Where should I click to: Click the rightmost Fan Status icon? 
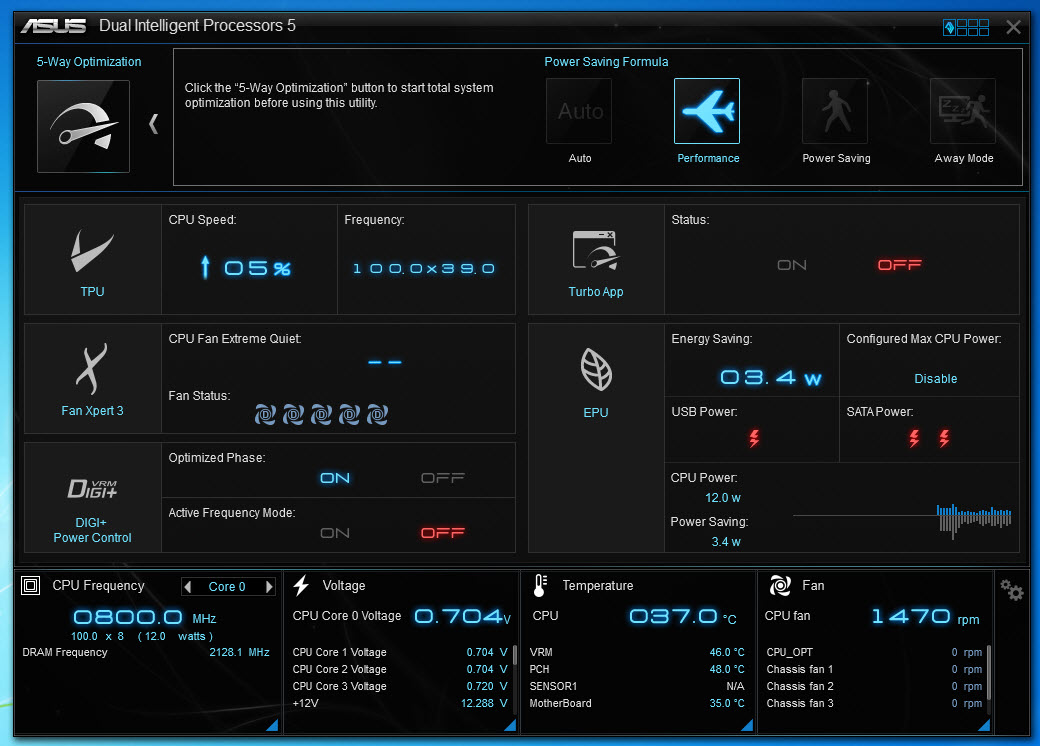coord(377,415)
